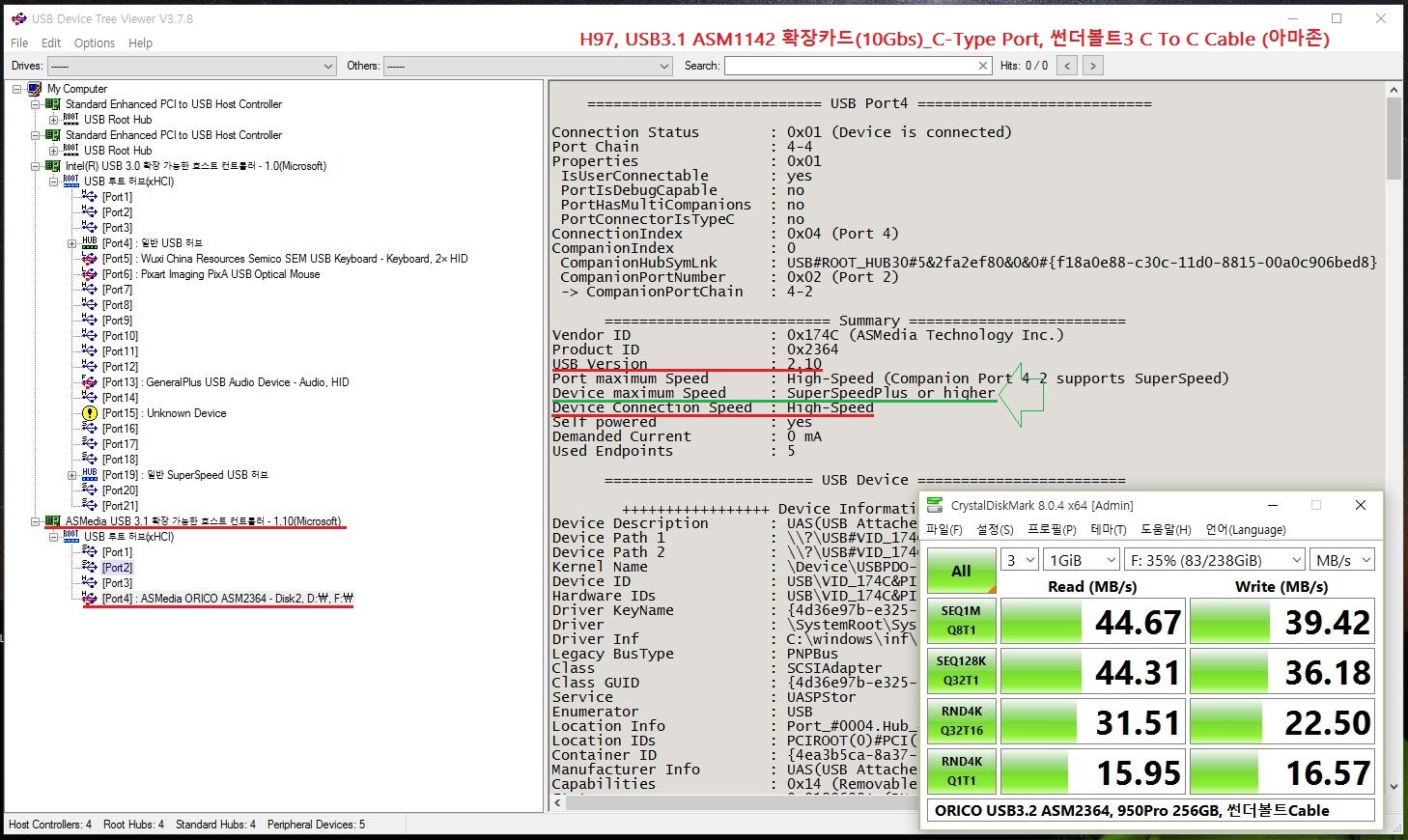
Task: Open CrystalDiskMark 설정(S) menu
Action: click(x=995, y=530)
